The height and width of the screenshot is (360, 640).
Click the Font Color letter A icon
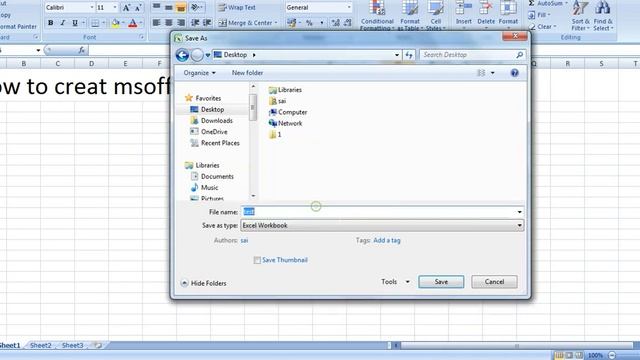point(132,23)
